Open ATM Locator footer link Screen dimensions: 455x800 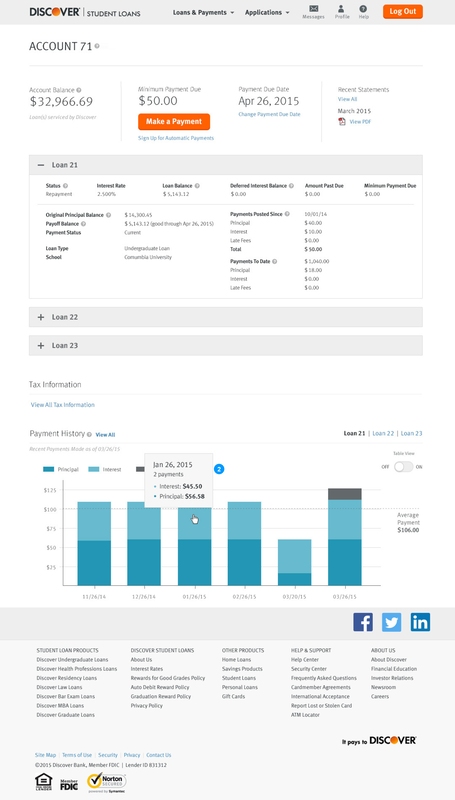coord(306,715)
